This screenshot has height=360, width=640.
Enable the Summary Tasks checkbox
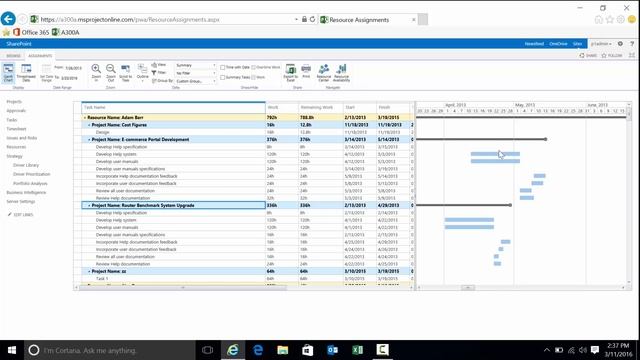(x=222, y=77)
